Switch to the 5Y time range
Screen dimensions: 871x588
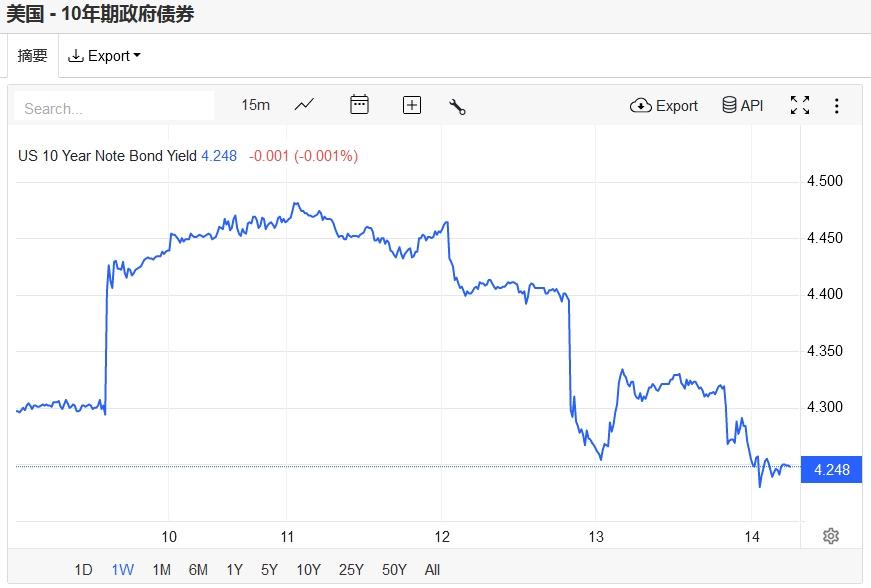pyautogui.click(x=269, y=570)
